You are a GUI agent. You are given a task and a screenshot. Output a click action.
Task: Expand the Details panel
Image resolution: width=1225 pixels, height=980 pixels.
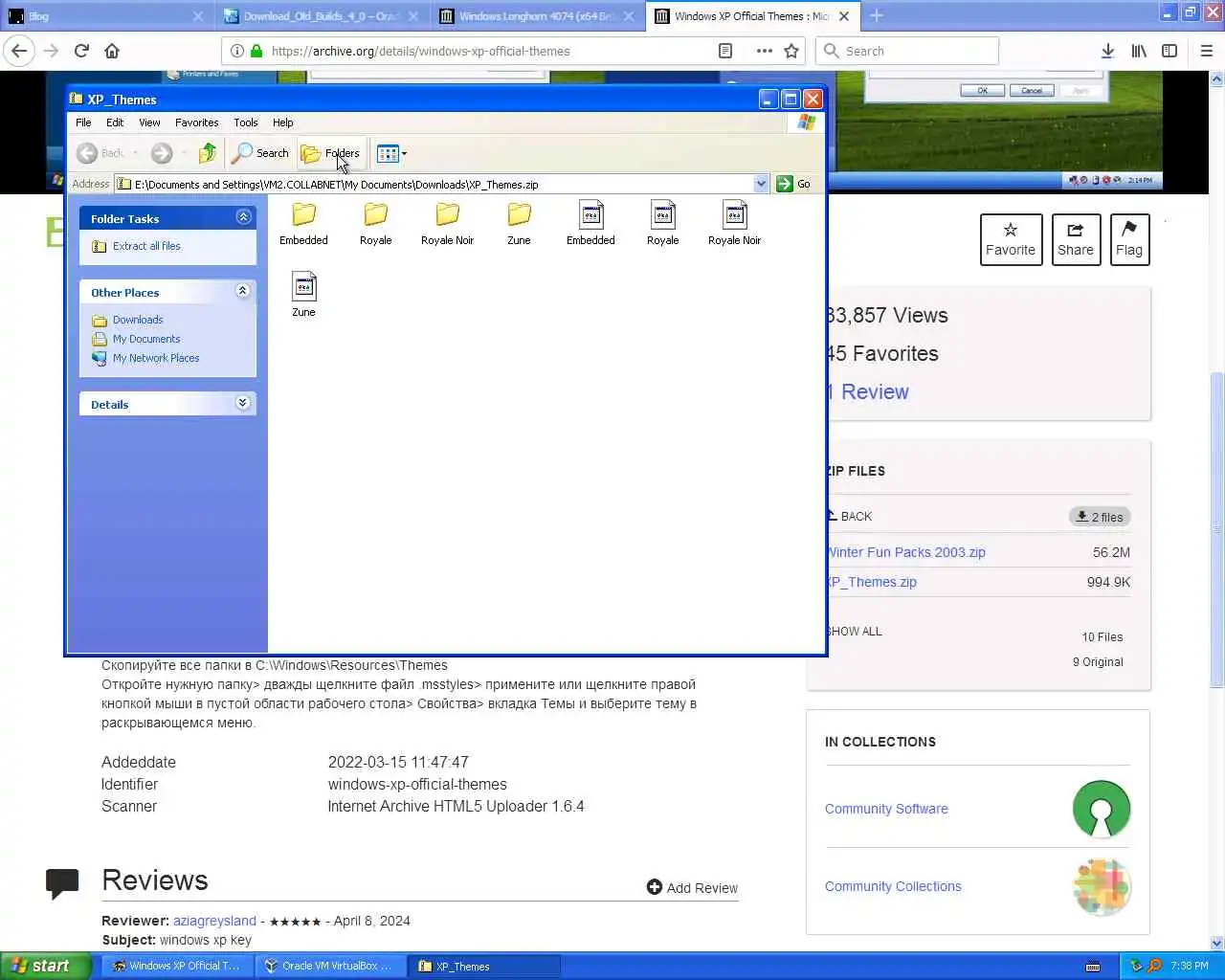coord(243,403)
